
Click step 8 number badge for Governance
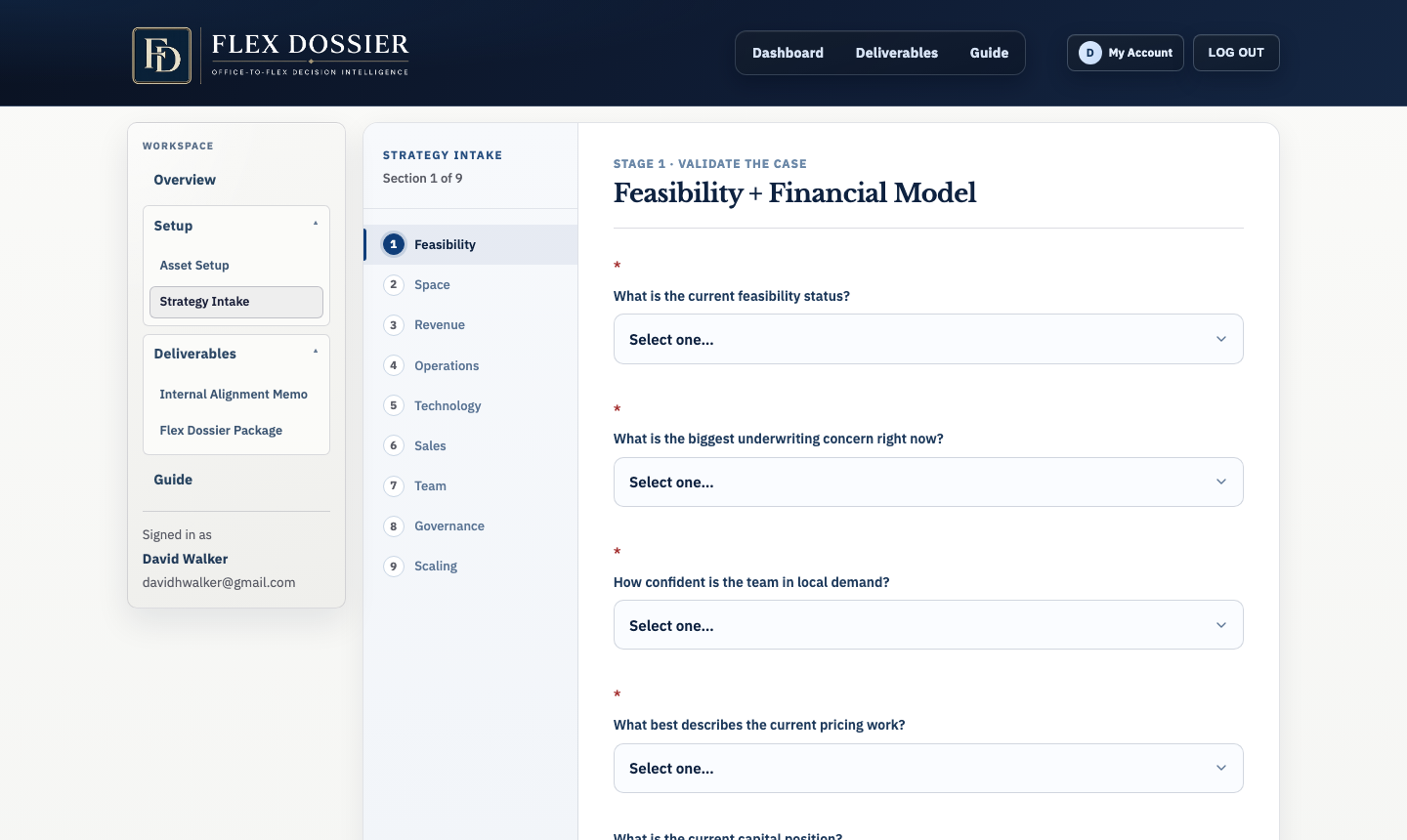pos(394,525)
